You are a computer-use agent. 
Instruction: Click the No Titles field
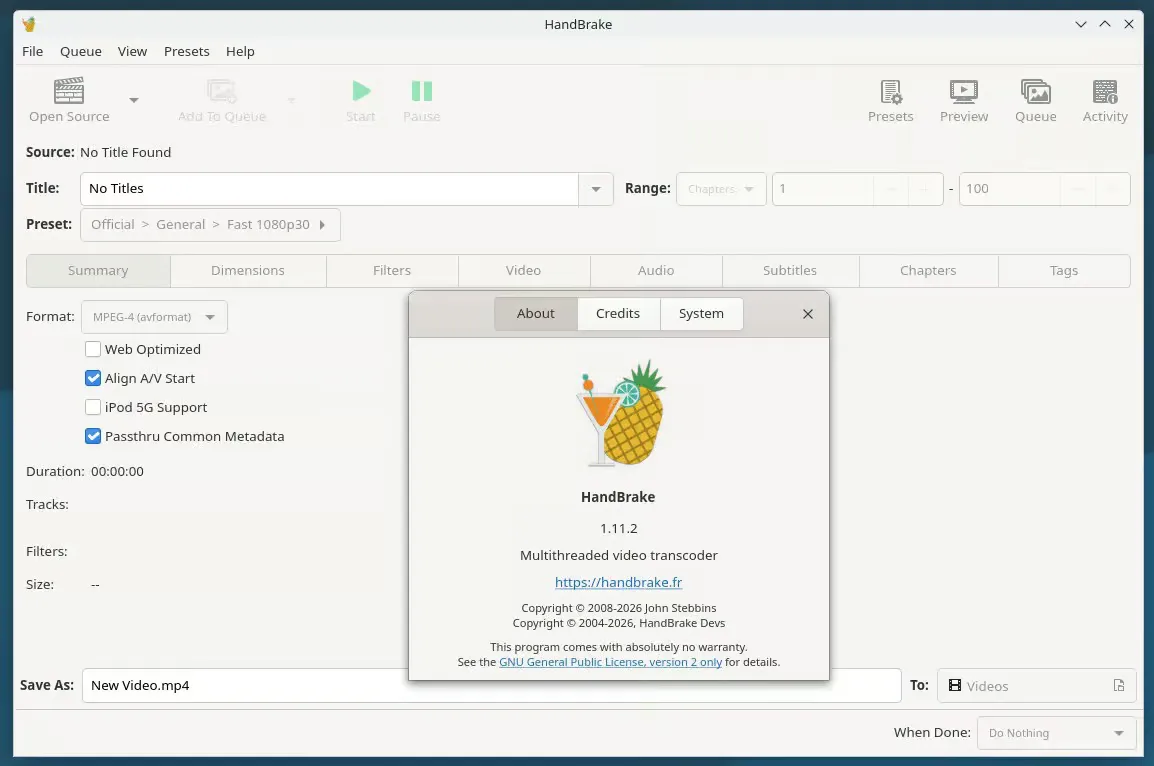329,189
